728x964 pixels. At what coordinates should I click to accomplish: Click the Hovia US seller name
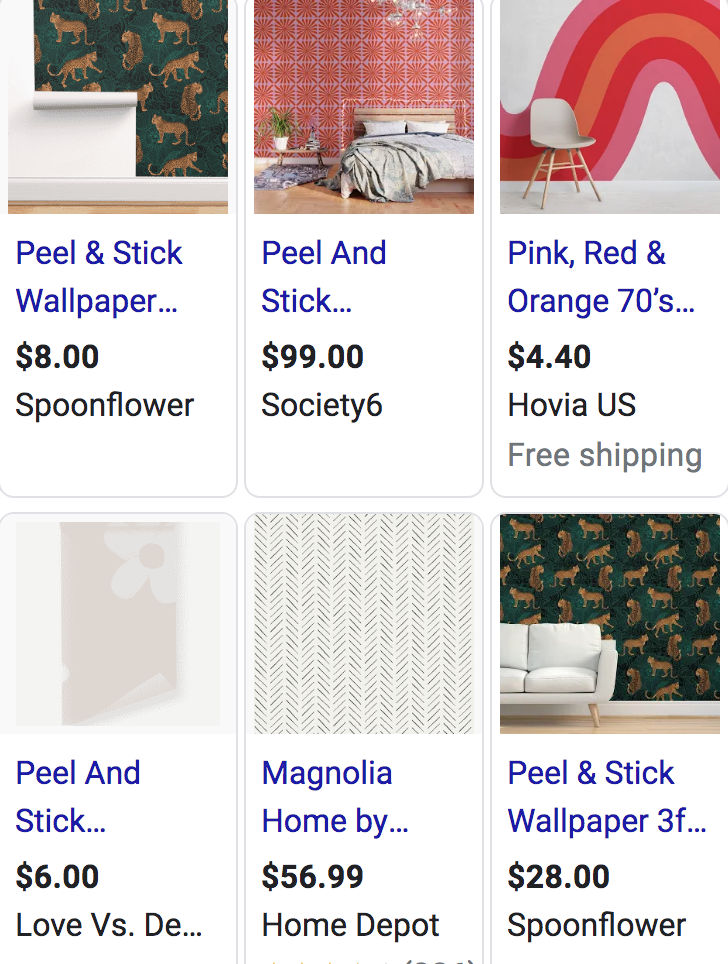pyautogui.click(x=572, y=405)
